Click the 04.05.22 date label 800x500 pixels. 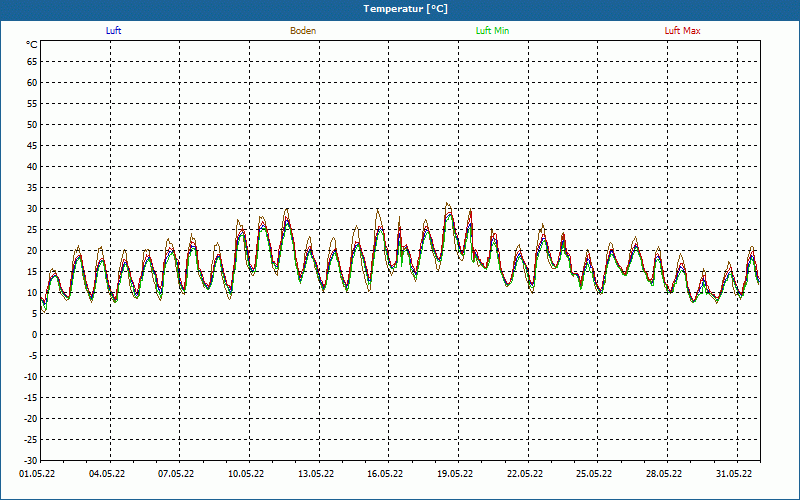[107, 473]
